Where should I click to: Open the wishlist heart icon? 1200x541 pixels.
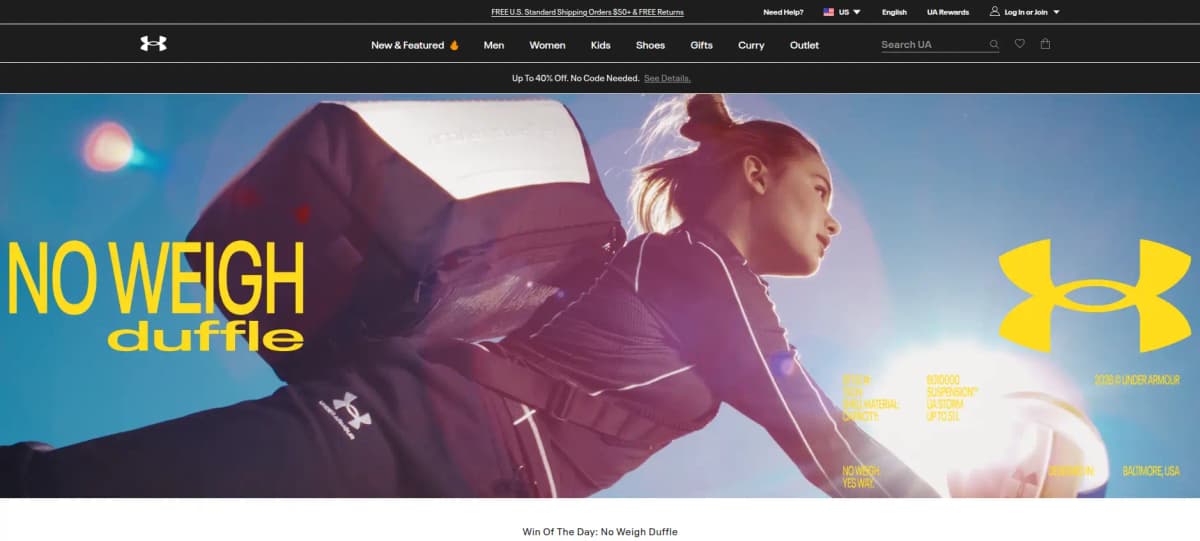click(1020, 43)
